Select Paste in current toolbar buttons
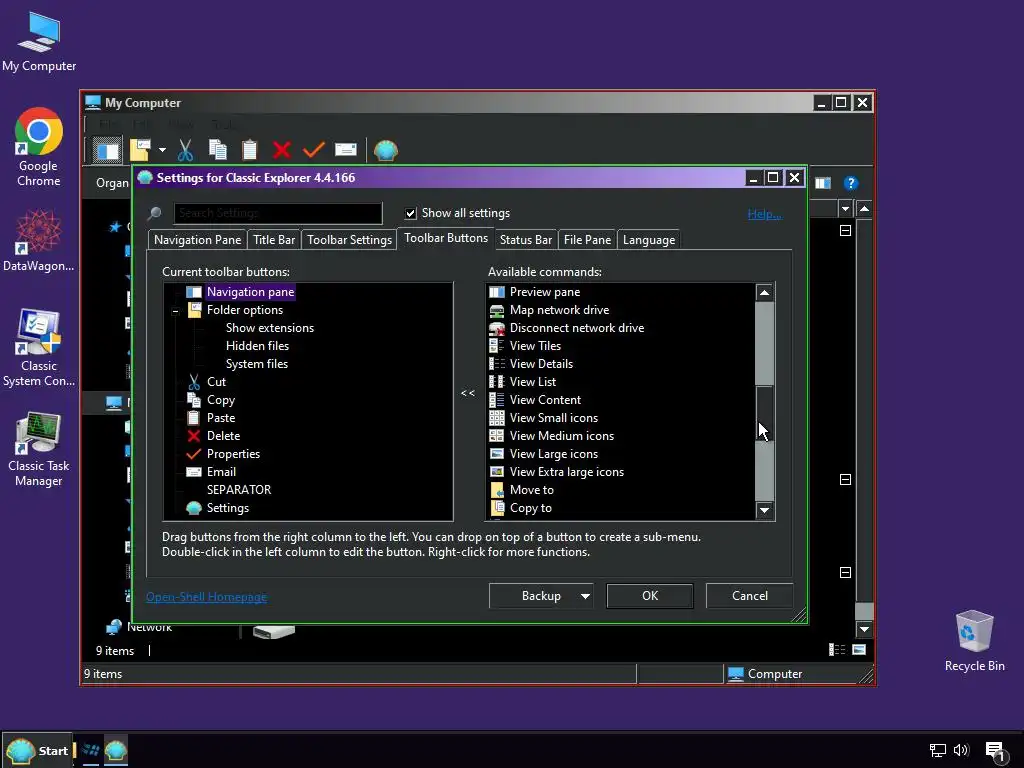 tap(221, 418)
